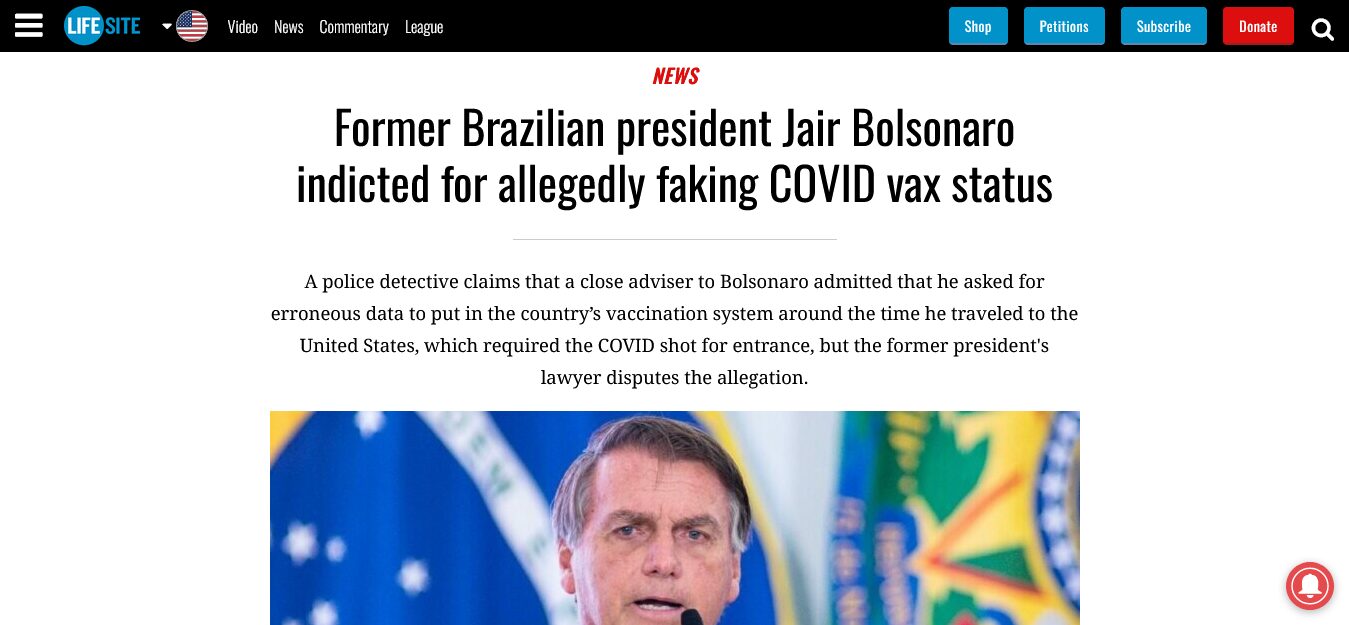Click the red notification bell icon

tap(1309, 586)
